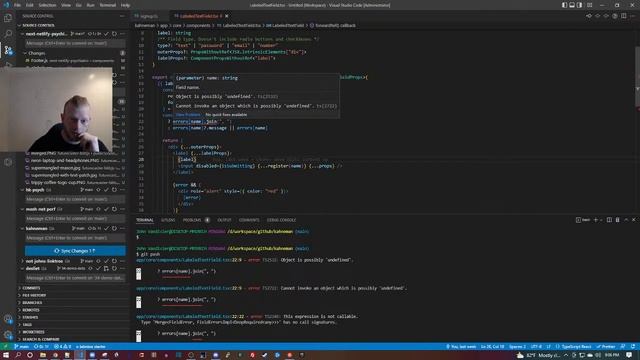Expand the Remotes section

pyautogui.click(x=31, y=310)
